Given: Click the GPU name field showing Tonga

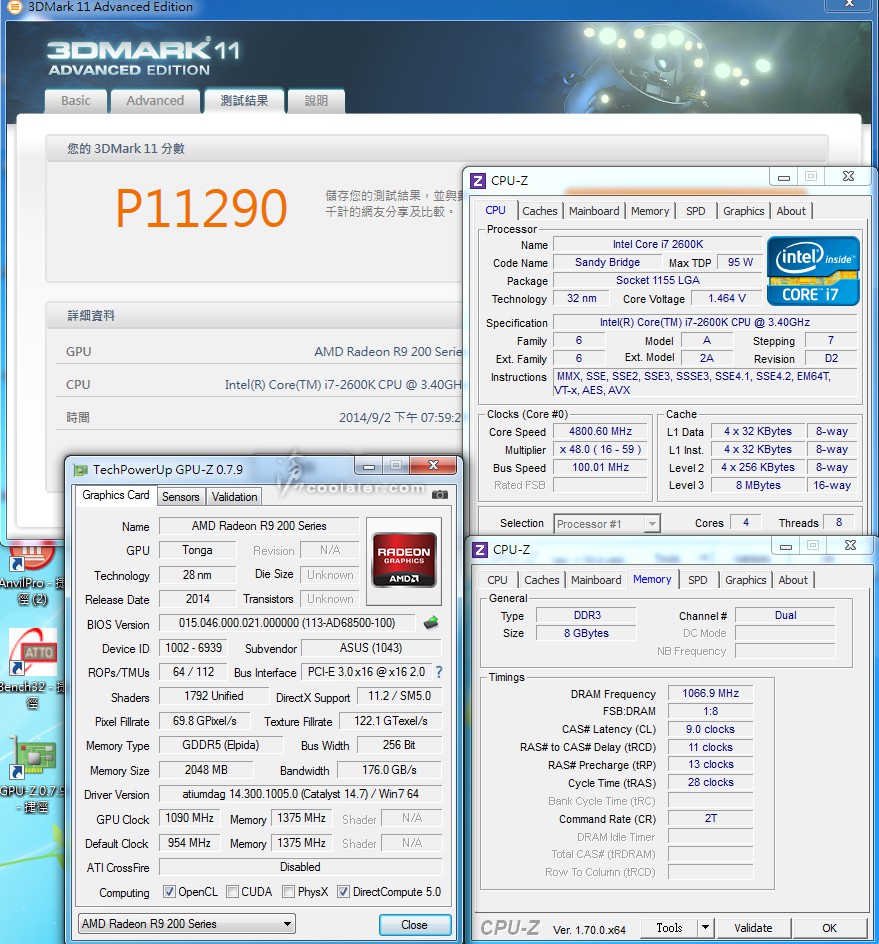Looking at the screenshot, I should tap(197, 550).
